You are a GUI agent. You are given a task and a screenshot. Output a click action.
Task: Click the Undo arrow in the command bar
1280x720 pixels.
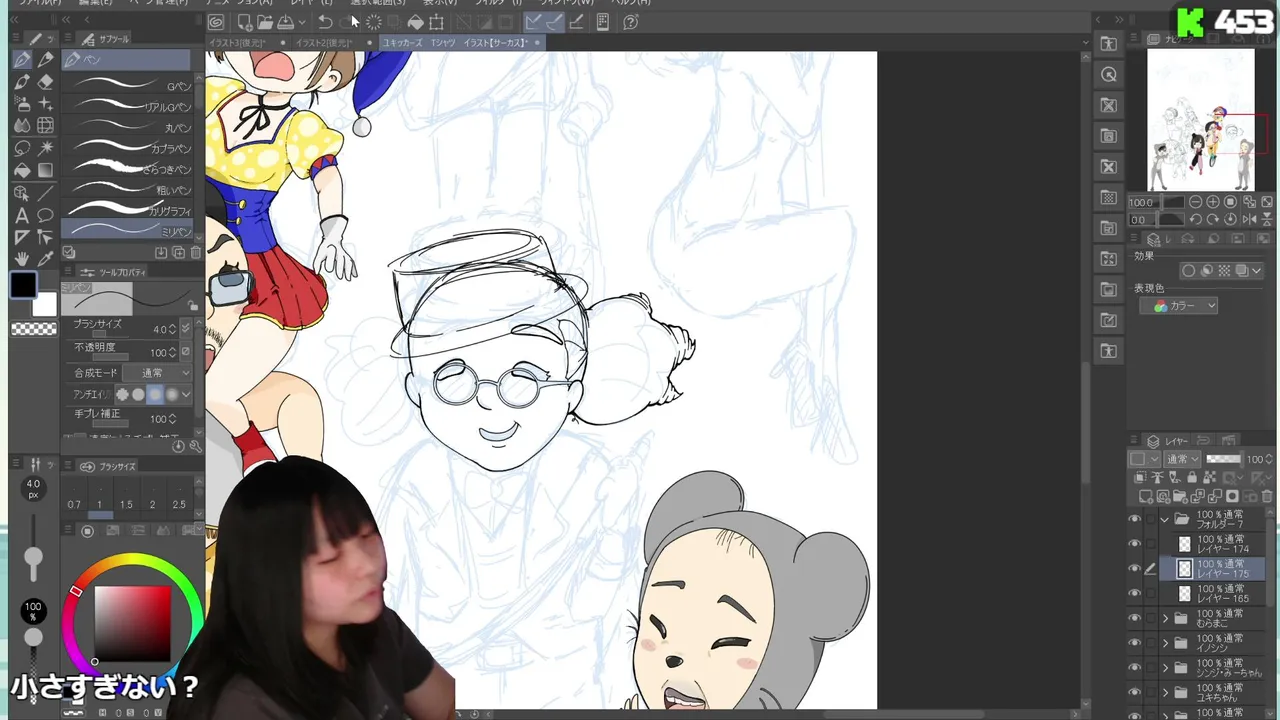pyautogui.click(x=325, y=22)
